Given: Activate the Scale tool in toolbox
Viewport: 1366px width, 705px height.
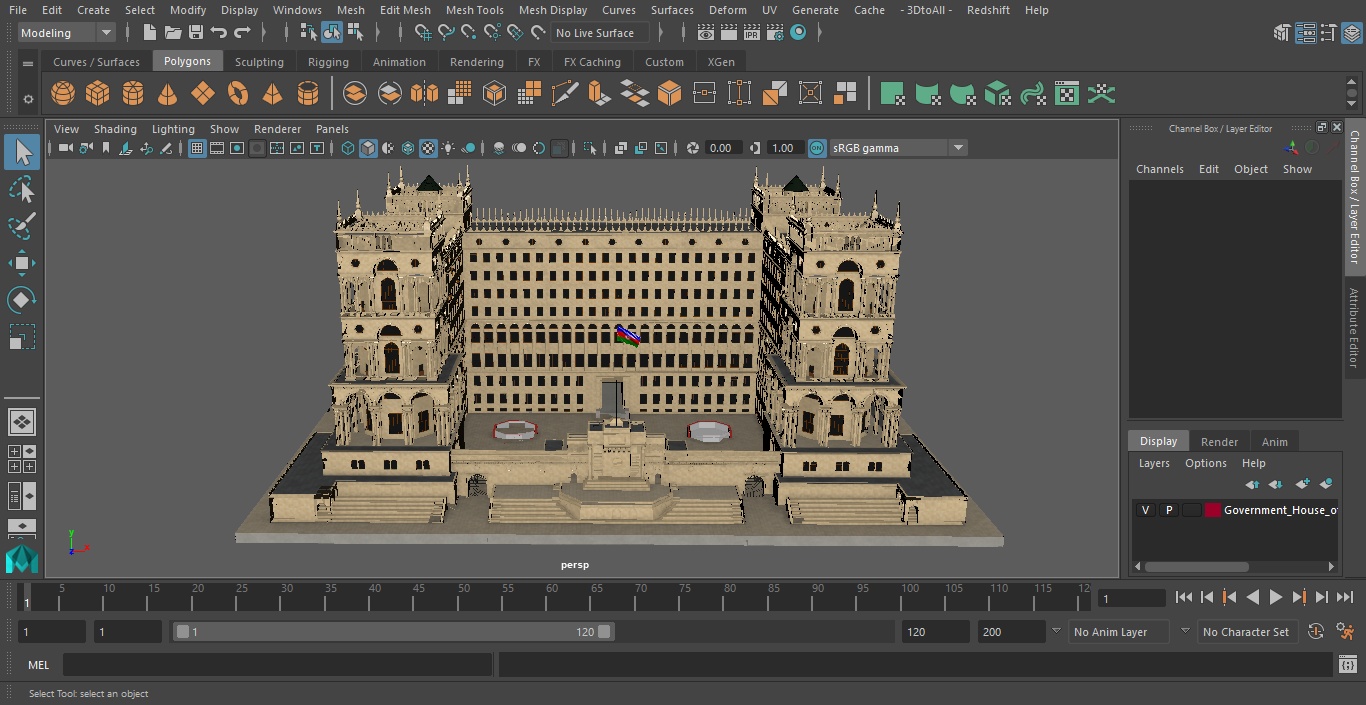Looking at the screenshot, I should click(x=22, y=337).
